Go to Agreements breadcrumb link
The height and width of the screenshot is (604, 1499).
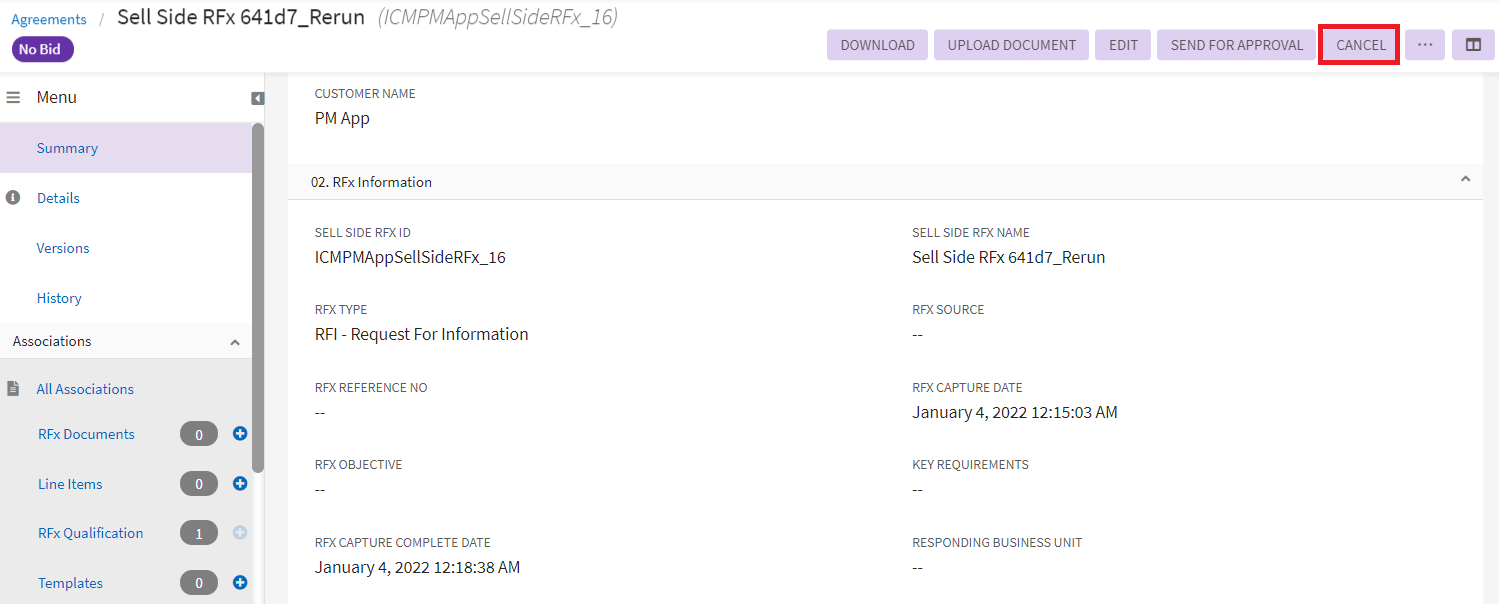(x=49, y=19)
